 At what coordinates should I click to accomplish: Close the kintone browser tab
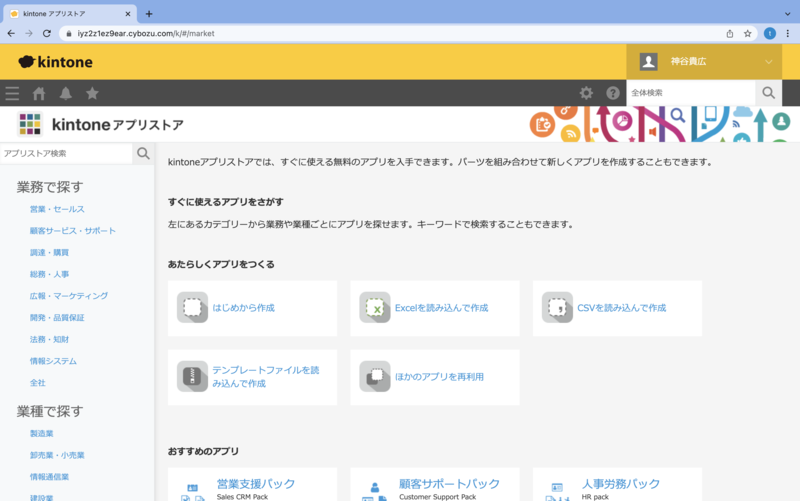point(128,14)
